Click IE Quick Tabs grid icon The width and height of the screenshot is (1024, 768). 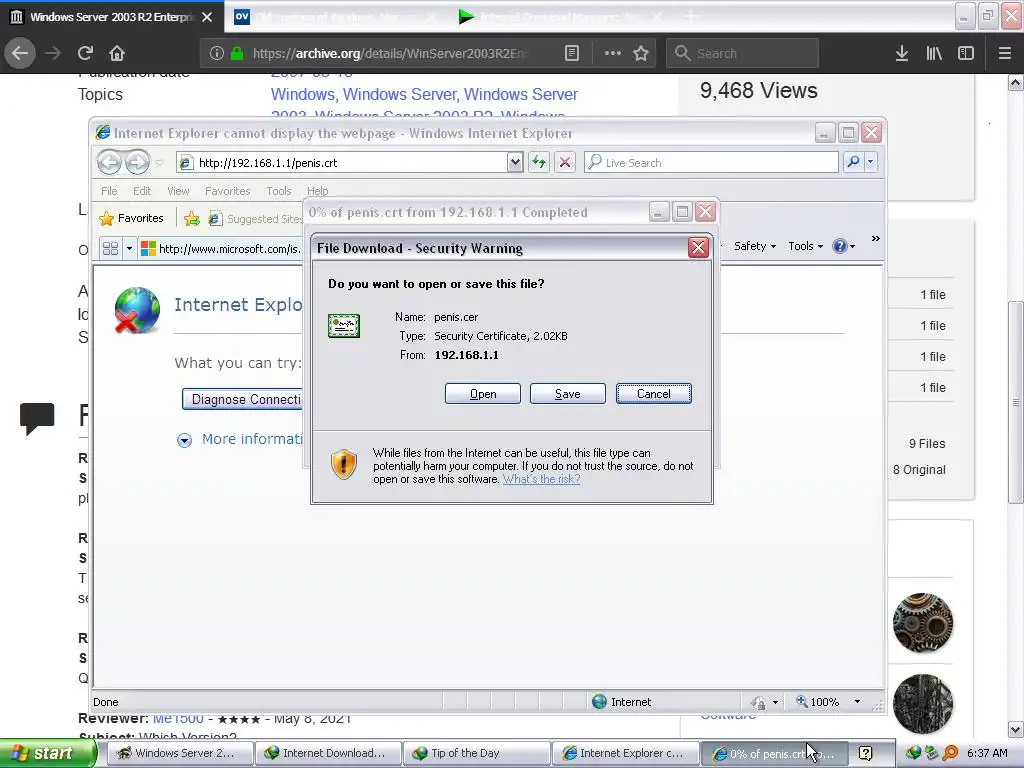(x=110, y=249)
